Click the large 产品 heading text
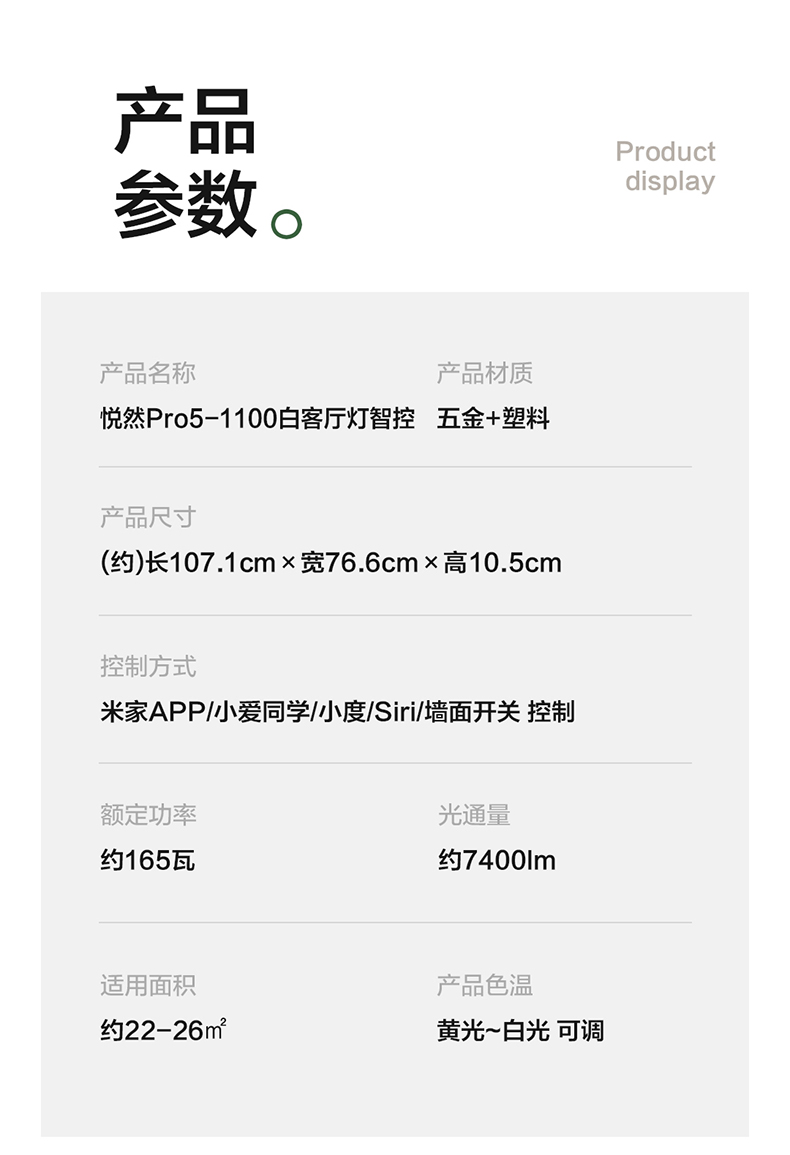790x1155 pixels. click(x=185, y=122)
